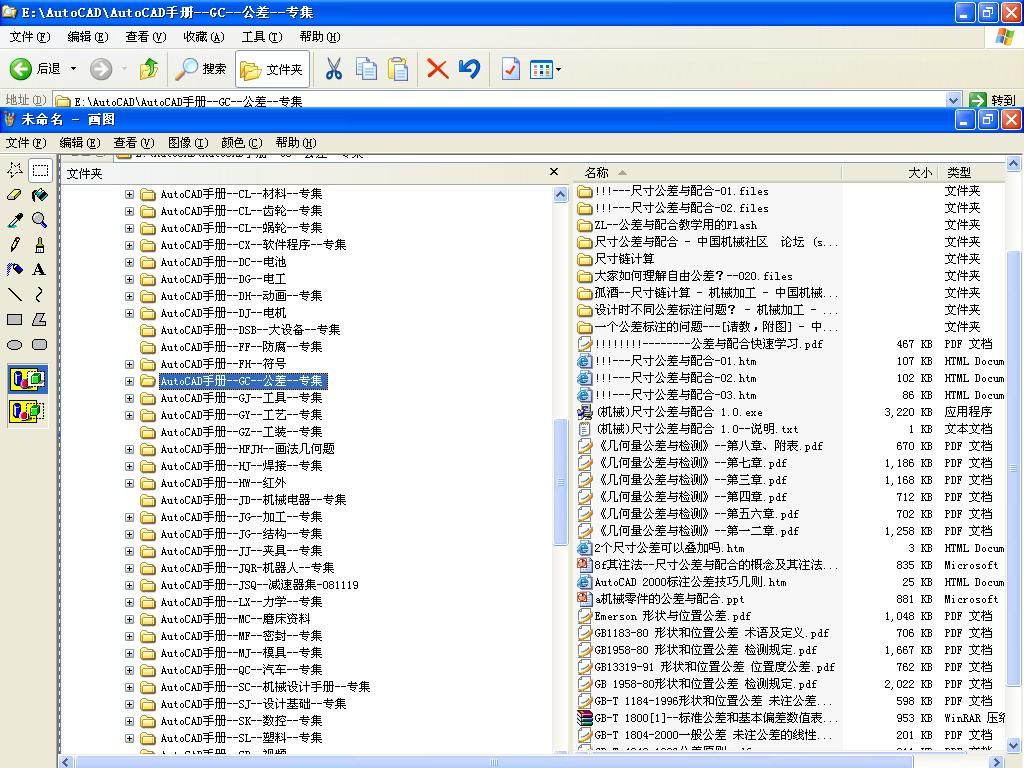Select the Magnifier tool in Paint
Image resolution: width=1024 pixels, height=768 pixels.
[40, 220]
